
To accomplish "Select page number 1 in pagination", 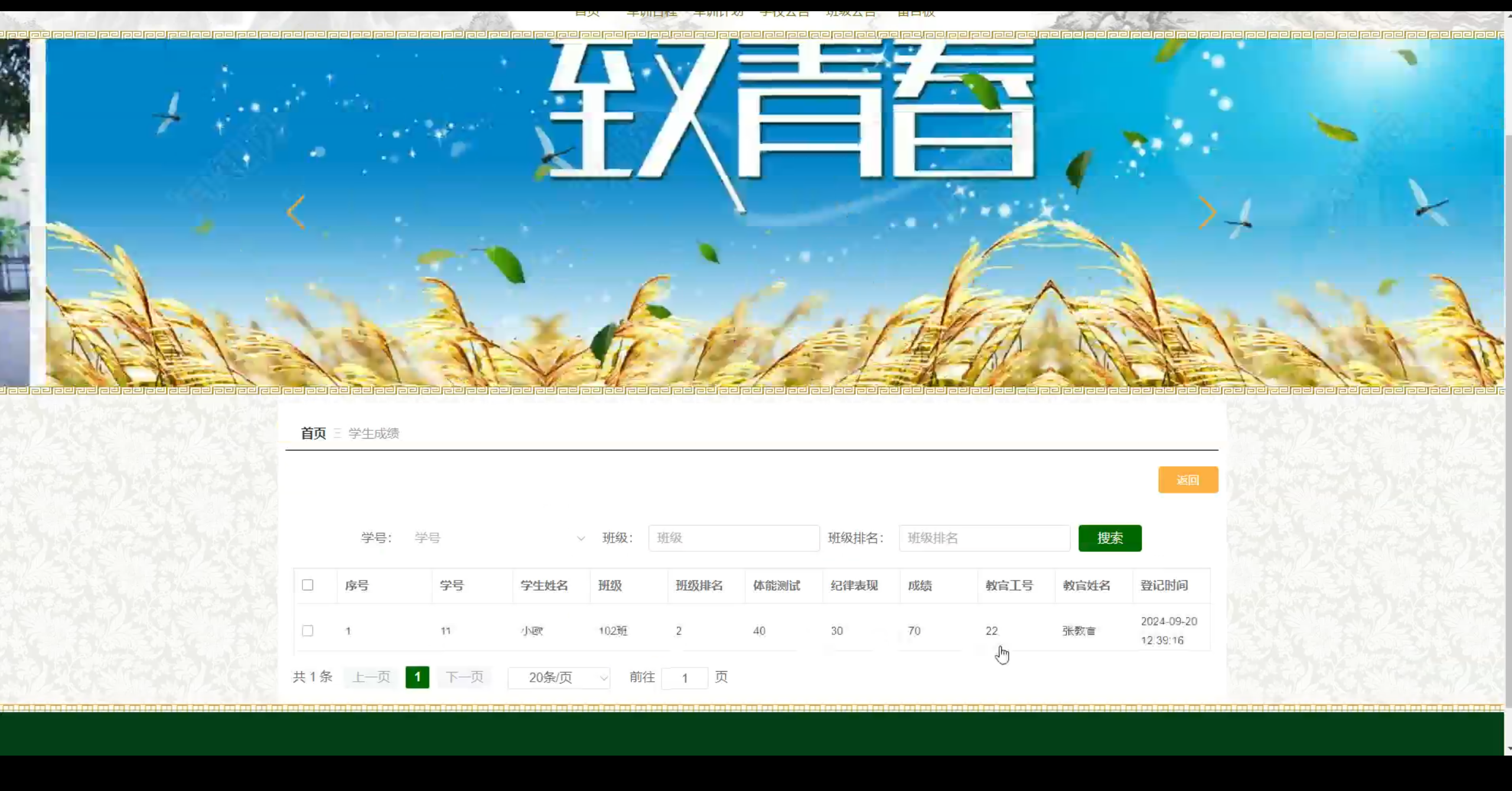I will 417,677.
